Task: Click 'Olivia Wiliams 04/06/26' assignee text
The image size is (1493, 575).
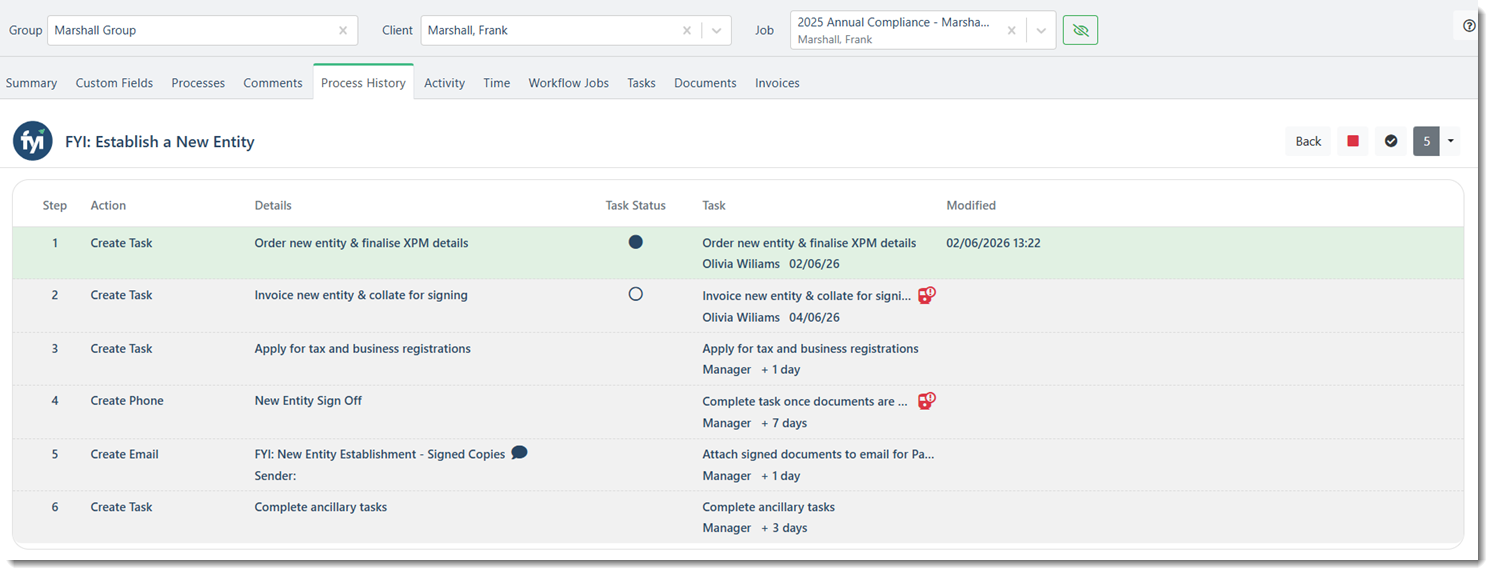Action: pyautogui.click(x=771, y=317)
